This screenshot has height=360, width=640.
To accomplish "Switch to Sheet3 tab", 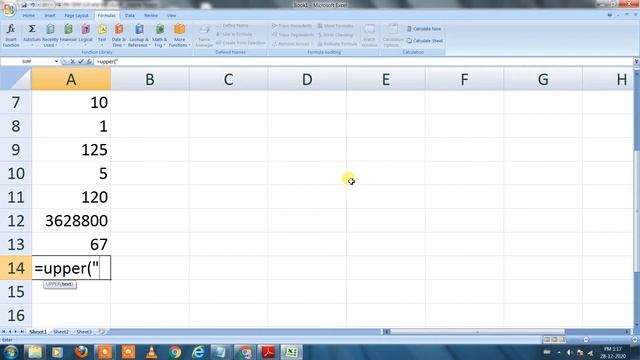I will 84,332.
